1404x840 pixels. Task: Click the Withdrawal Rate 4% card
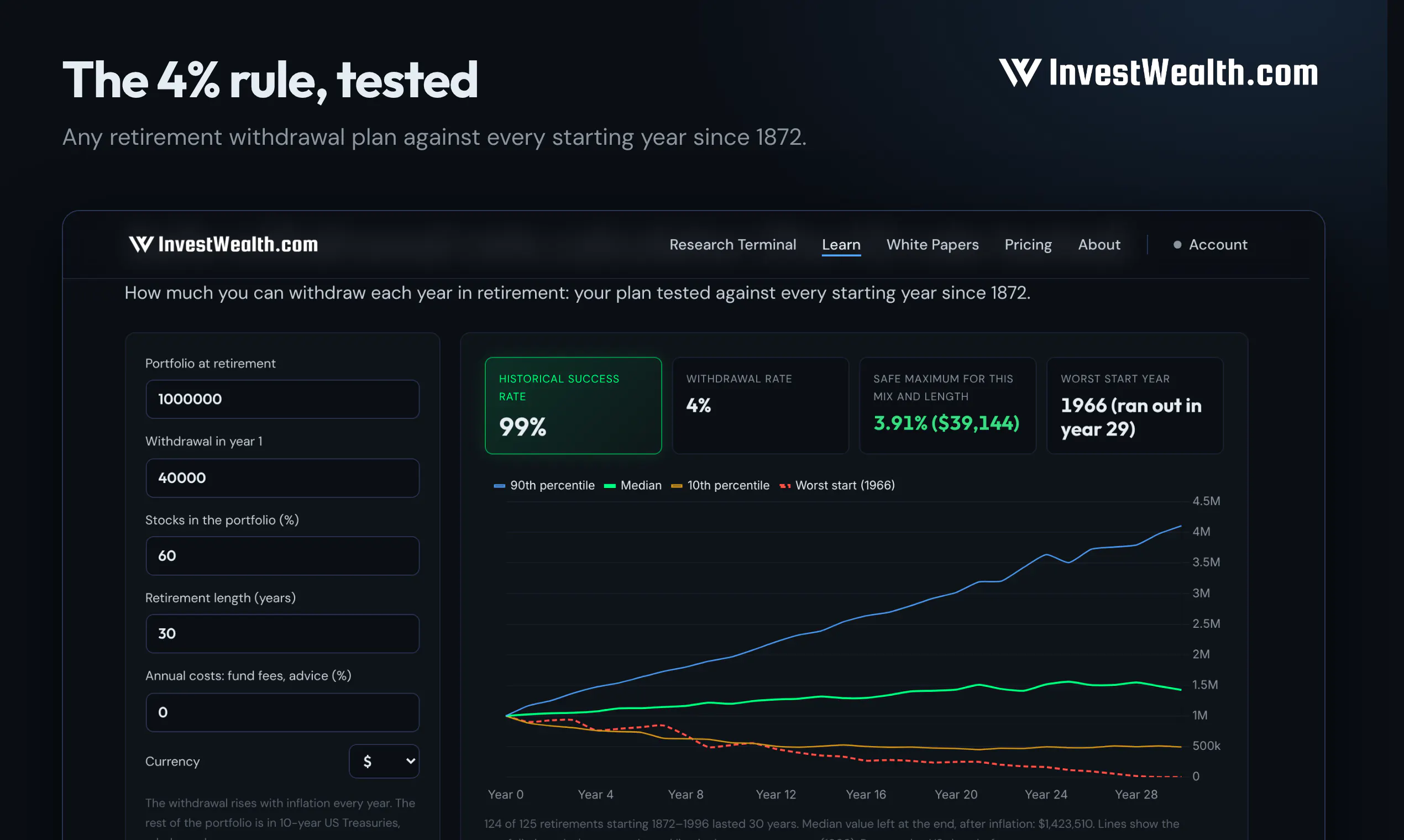(x=760, y=405)
